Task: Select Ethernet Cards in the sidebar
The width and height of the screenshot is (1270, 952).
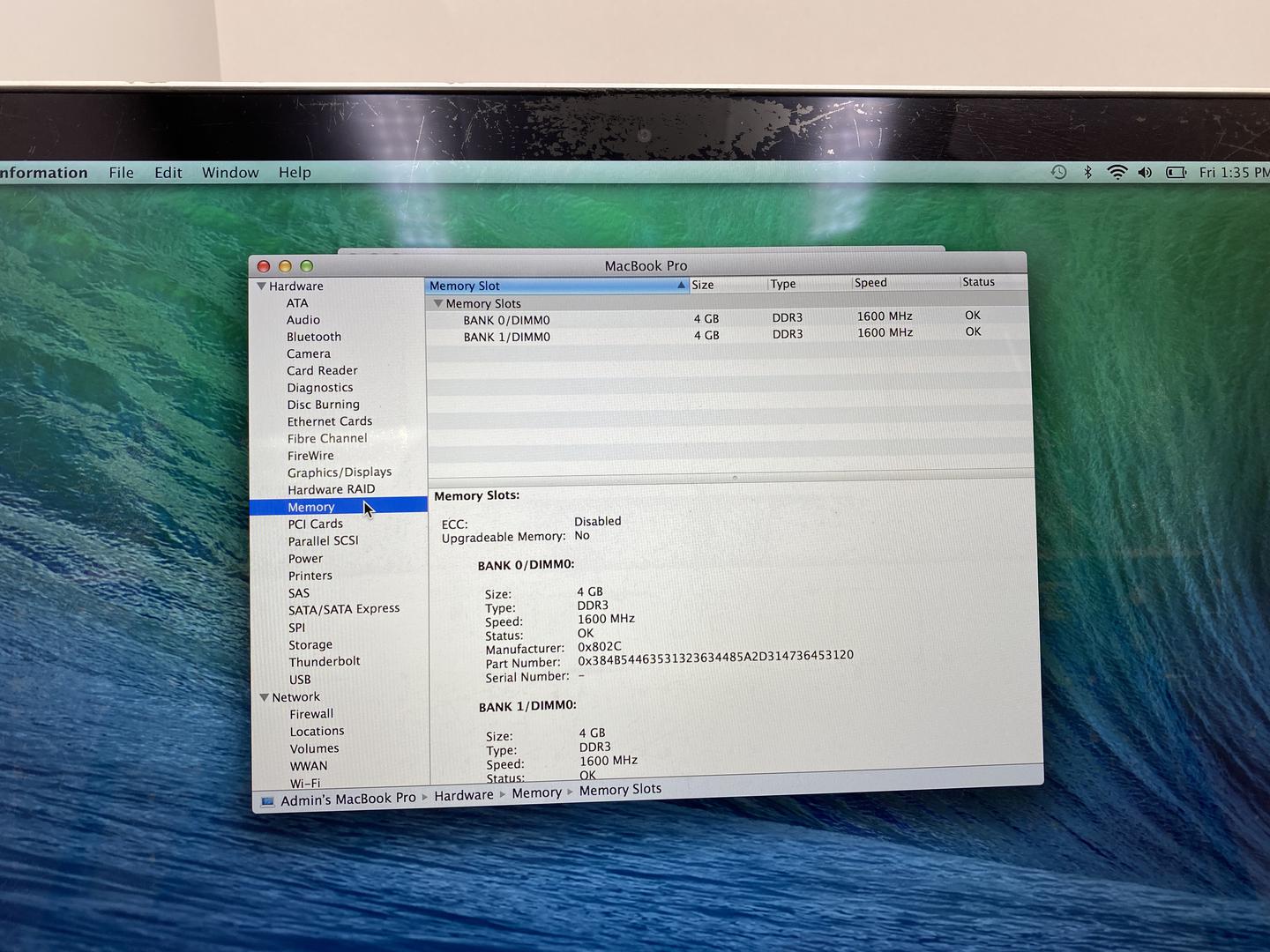Action: (x=330, y=421)
